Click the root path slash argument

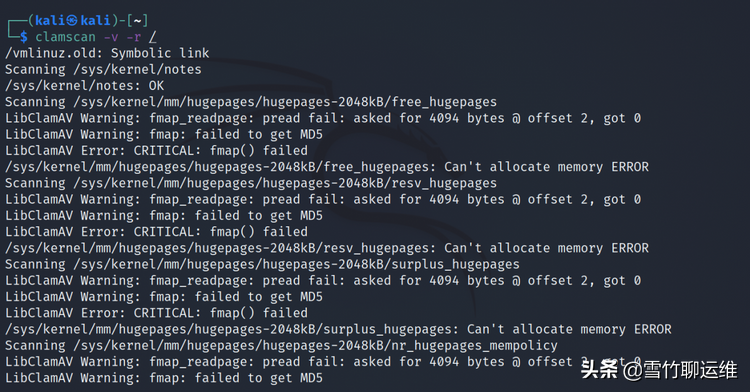[x=153, y=37]
